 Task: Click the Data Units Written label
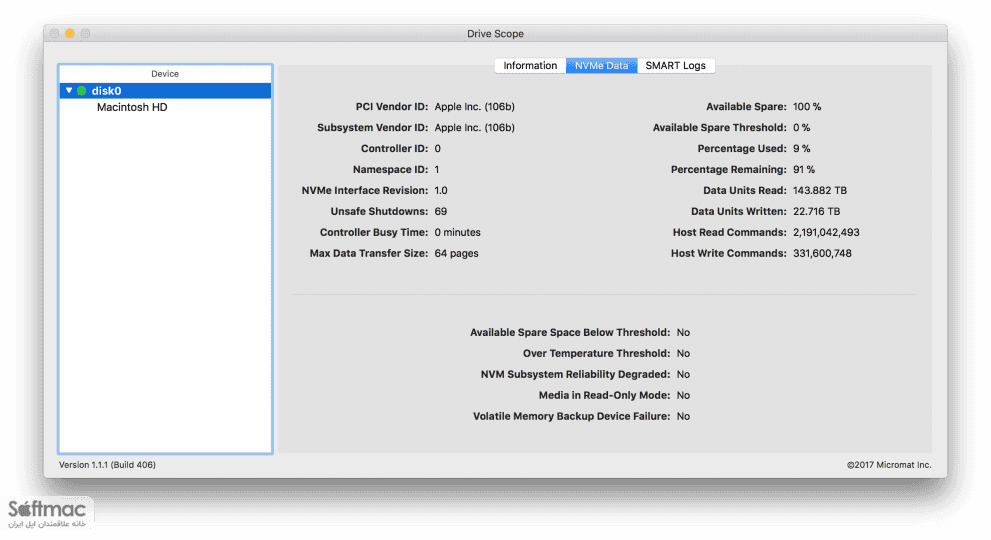pyautogui.click(x=739, y=211)
